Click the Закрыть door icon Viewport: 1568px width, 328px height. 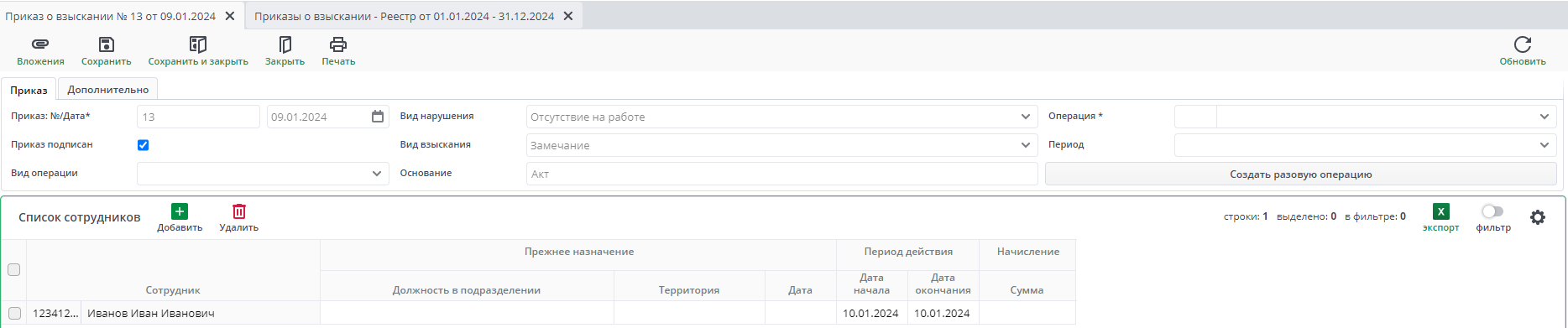285,44
